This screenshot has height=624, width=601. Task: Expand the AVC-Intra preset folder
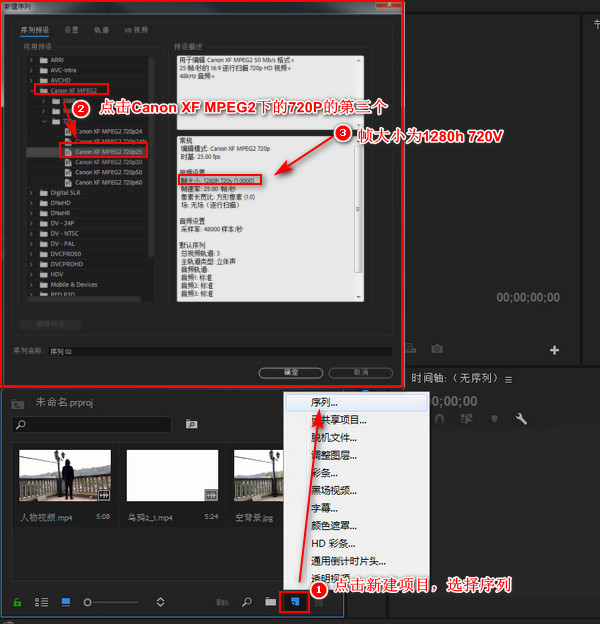point(31,70)
